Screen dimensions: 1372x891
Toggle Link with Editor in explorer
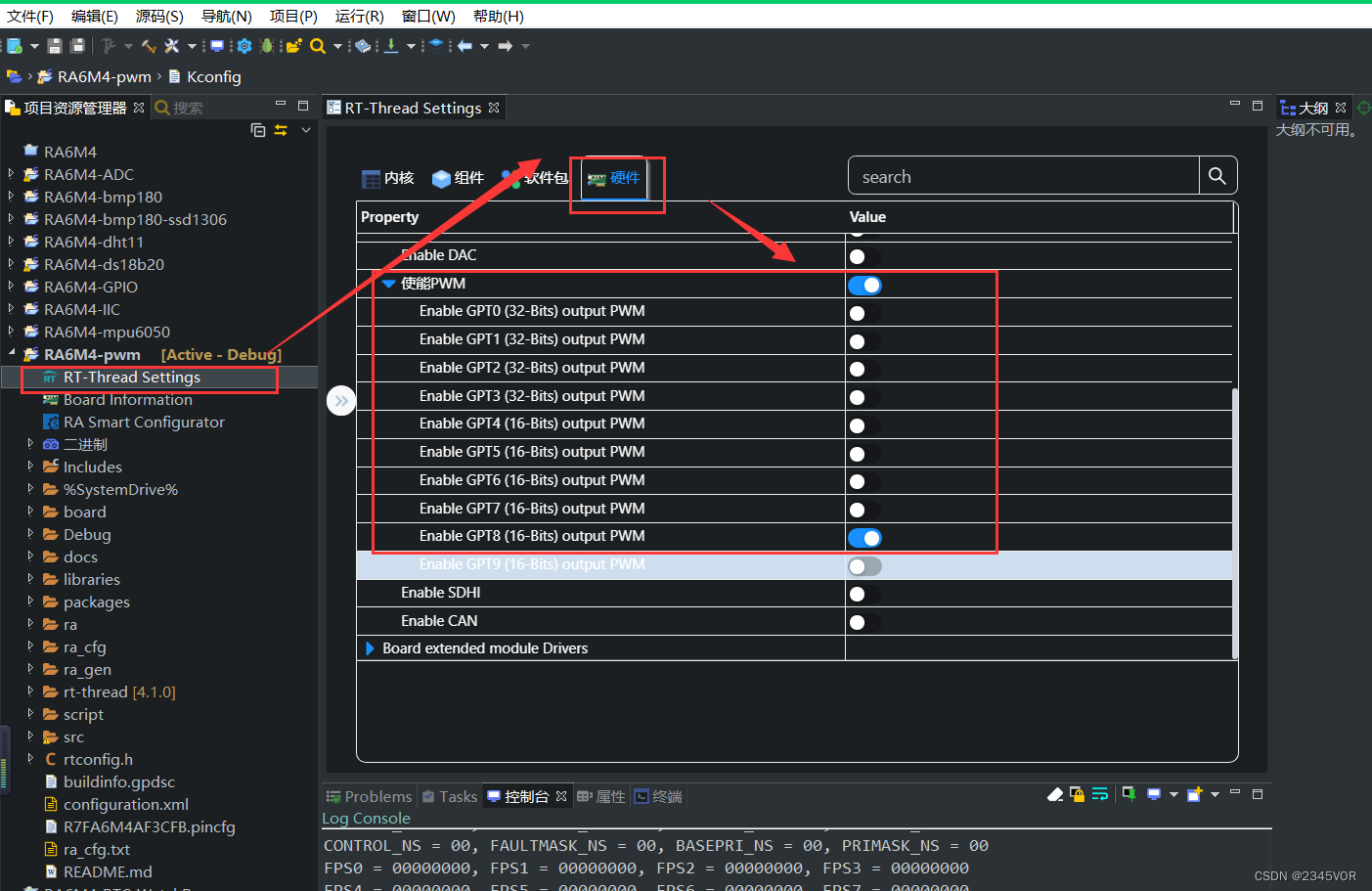click(281, 130)
